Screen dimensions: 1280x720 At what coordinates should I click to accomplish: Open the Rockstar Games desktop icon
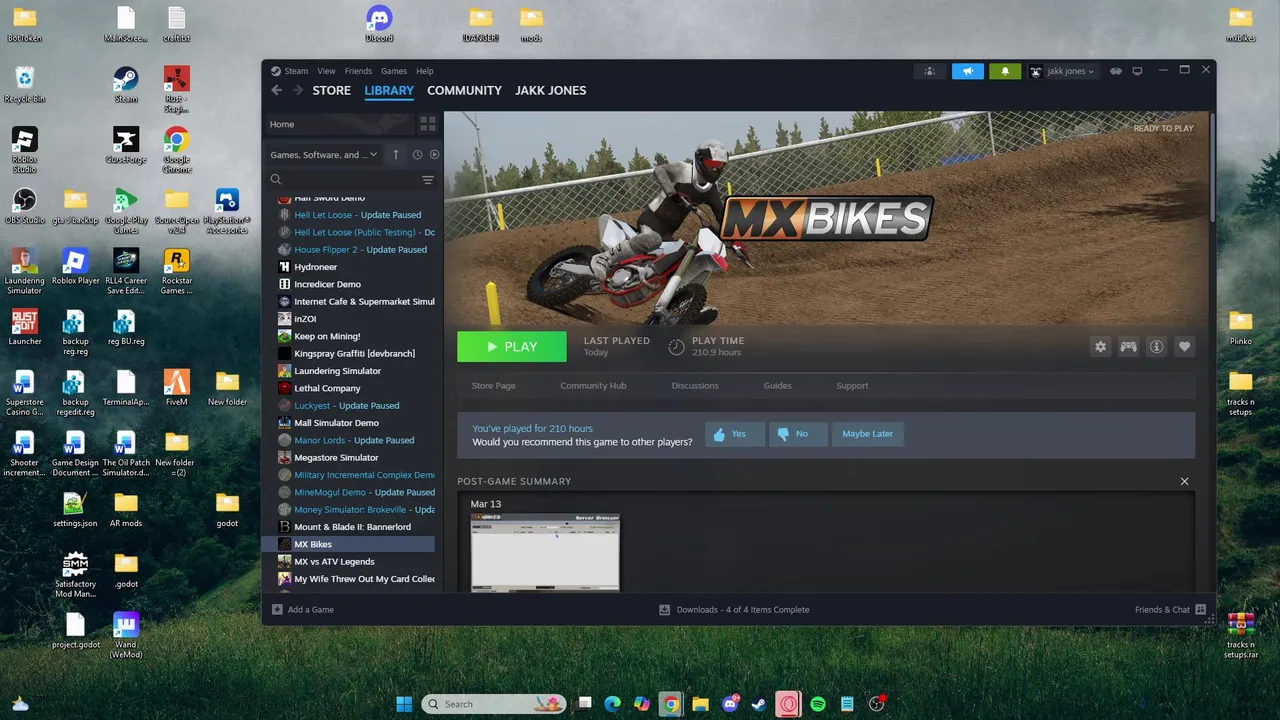pos(176,271)
